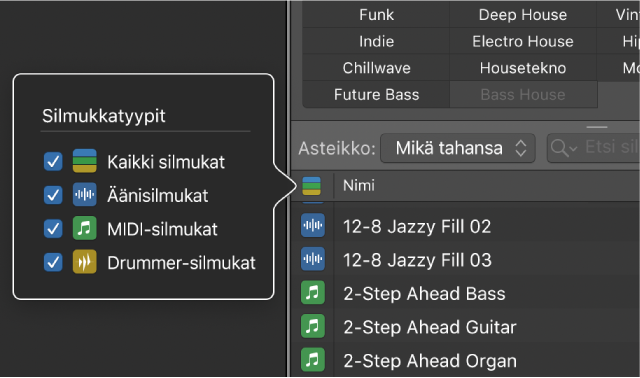Click the divider handle above the scale row

click(x=597, y=127)
